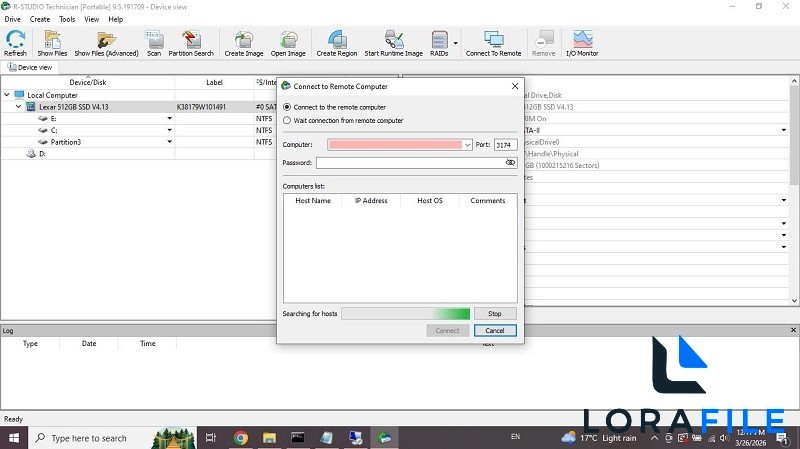Screen dimensions: 800x449
Task: Open the weather widget showing Light rain
Action: tap(599, 438)
